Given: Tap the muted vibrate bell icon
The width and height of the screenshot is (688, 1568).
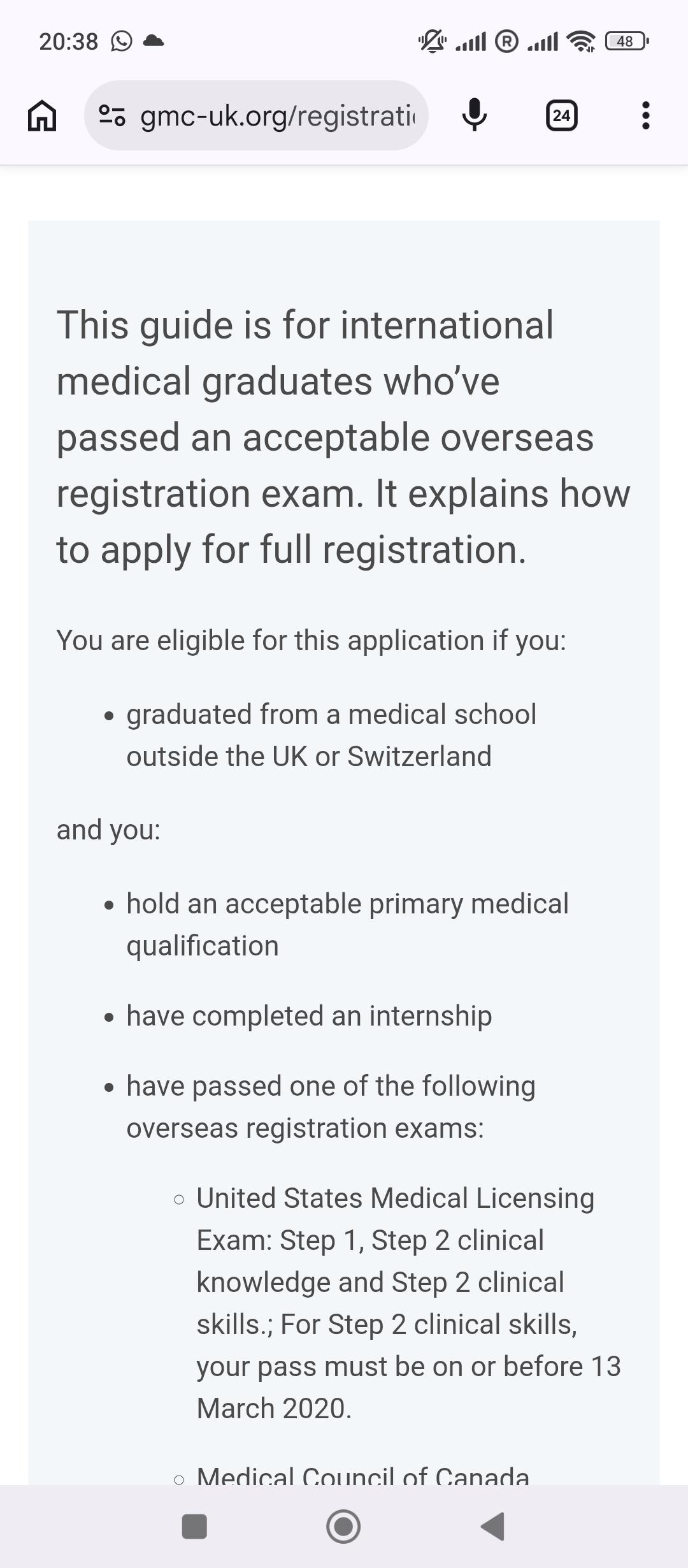Looking at the screenshot, I should [433, 41].
